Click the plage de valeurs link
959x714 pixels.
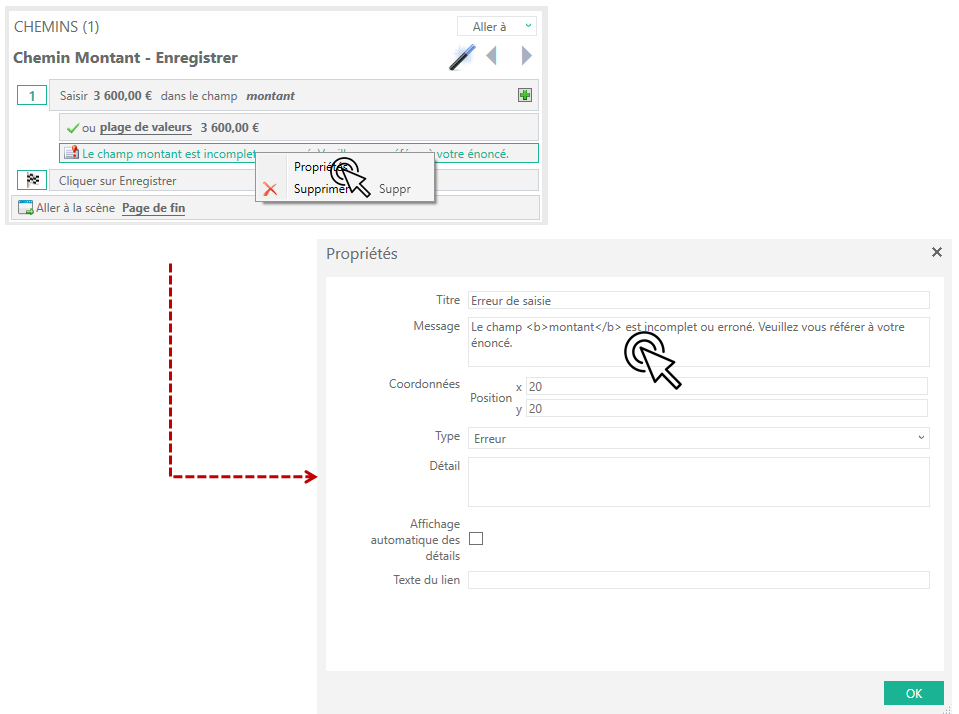point(146,127)
